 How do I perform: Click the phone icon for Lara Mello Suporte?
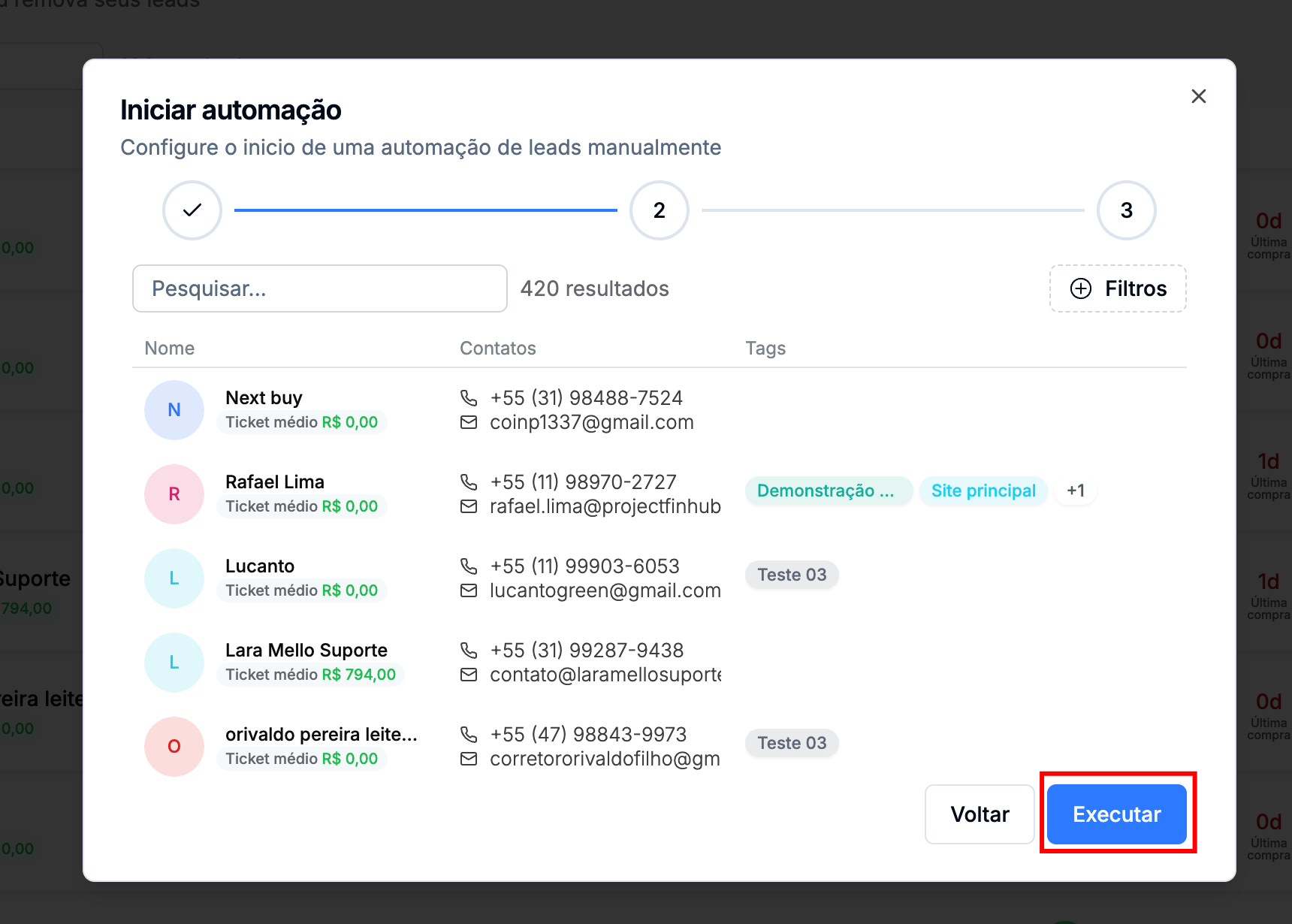pyautogui.click(x=469, y=650)
